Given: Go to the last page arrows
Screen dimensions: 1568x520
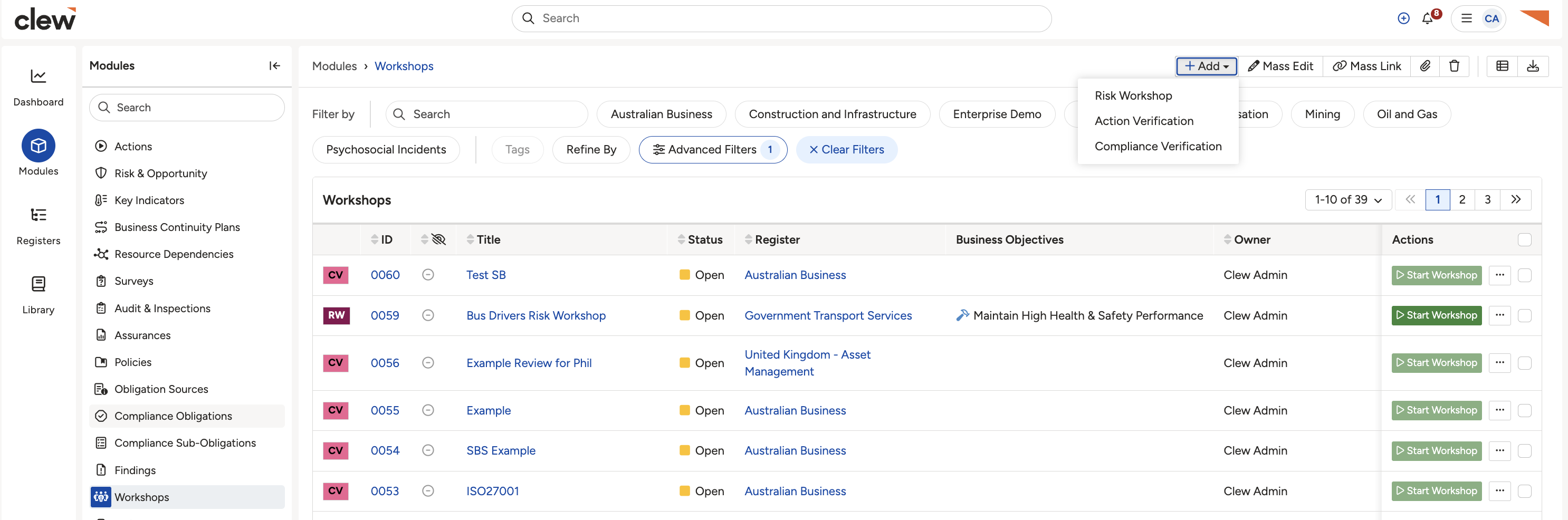Looking at the screenshot, I should coord(1515,199).
